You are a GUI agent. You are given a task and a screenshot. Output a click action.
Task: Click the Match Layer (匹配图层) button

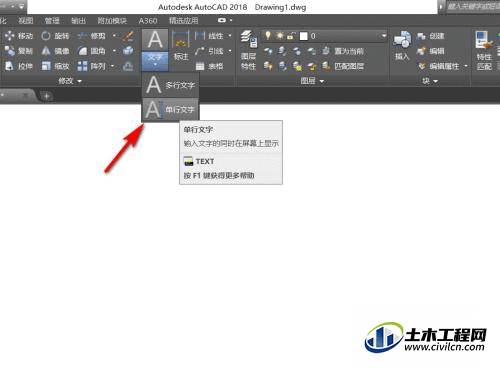click(343, 66)
